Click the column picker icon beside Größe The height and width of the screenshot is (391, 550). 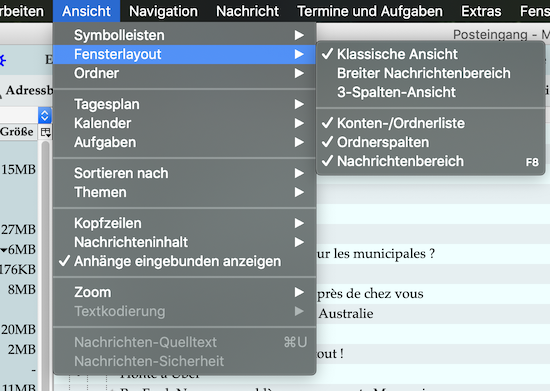tap(45, 132)
